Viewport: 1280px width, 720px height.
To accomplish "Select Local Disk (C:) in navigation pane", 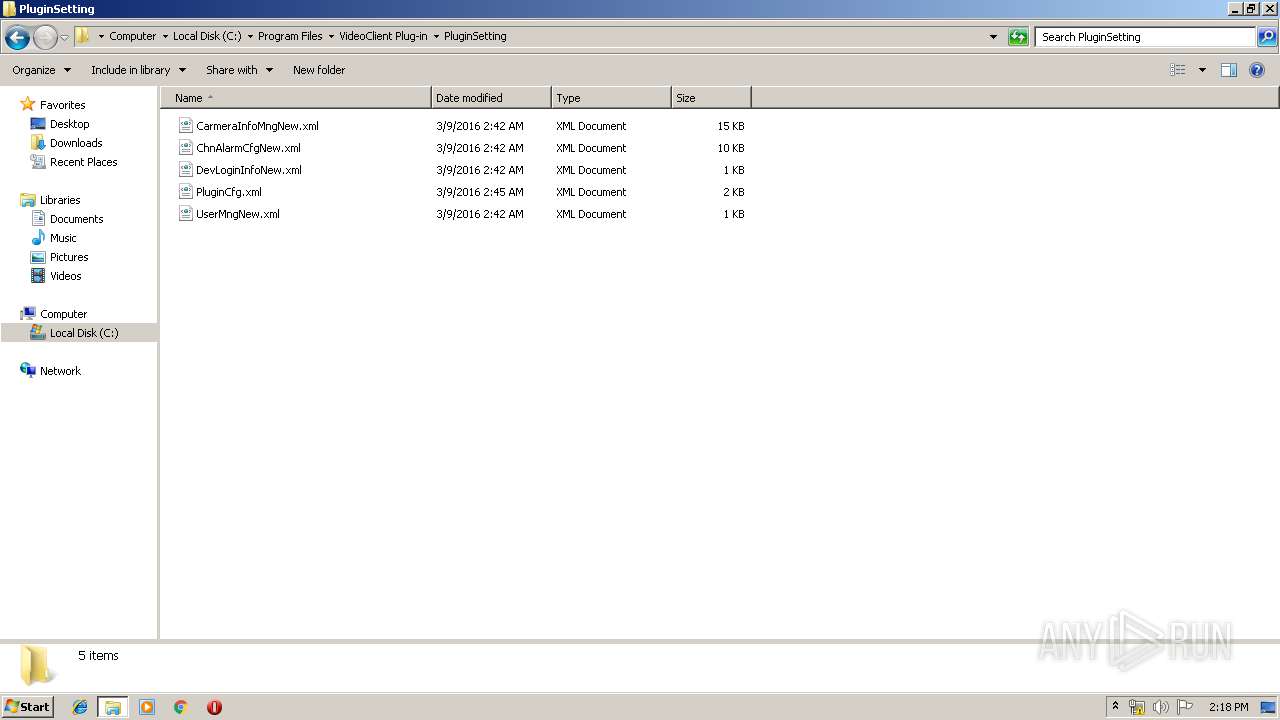I will point(84,333).
